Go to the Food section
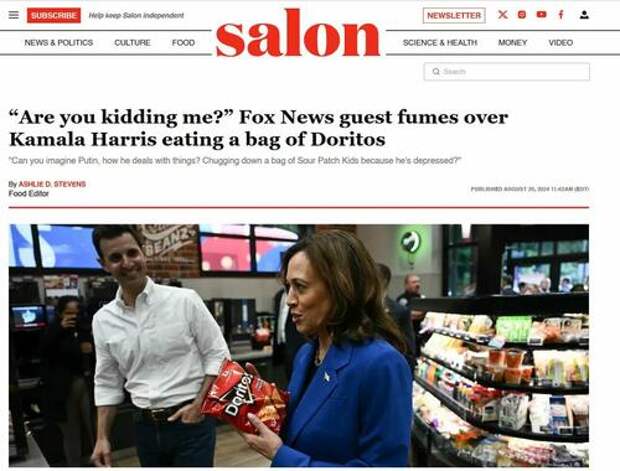This screenshot has height=471, width=620. pos(183,43)
